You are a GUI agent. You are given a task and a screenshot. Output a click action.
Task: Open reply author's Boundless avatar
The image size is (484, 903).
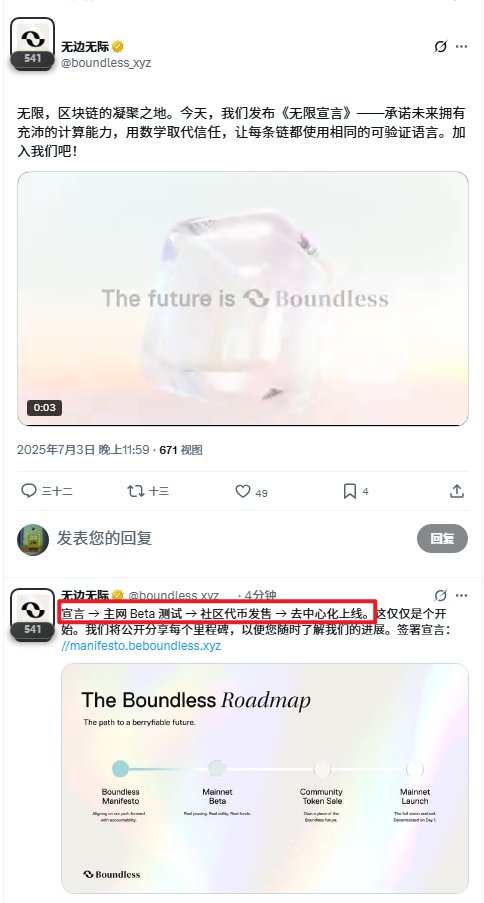(x=32, y=614)
